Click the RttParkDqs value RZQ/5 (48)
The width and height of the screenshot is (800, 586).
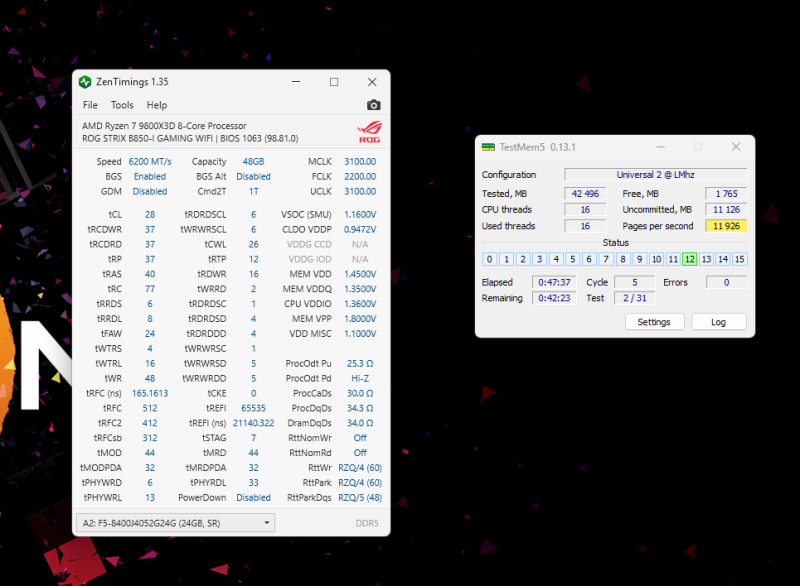[x=360, y=497]
